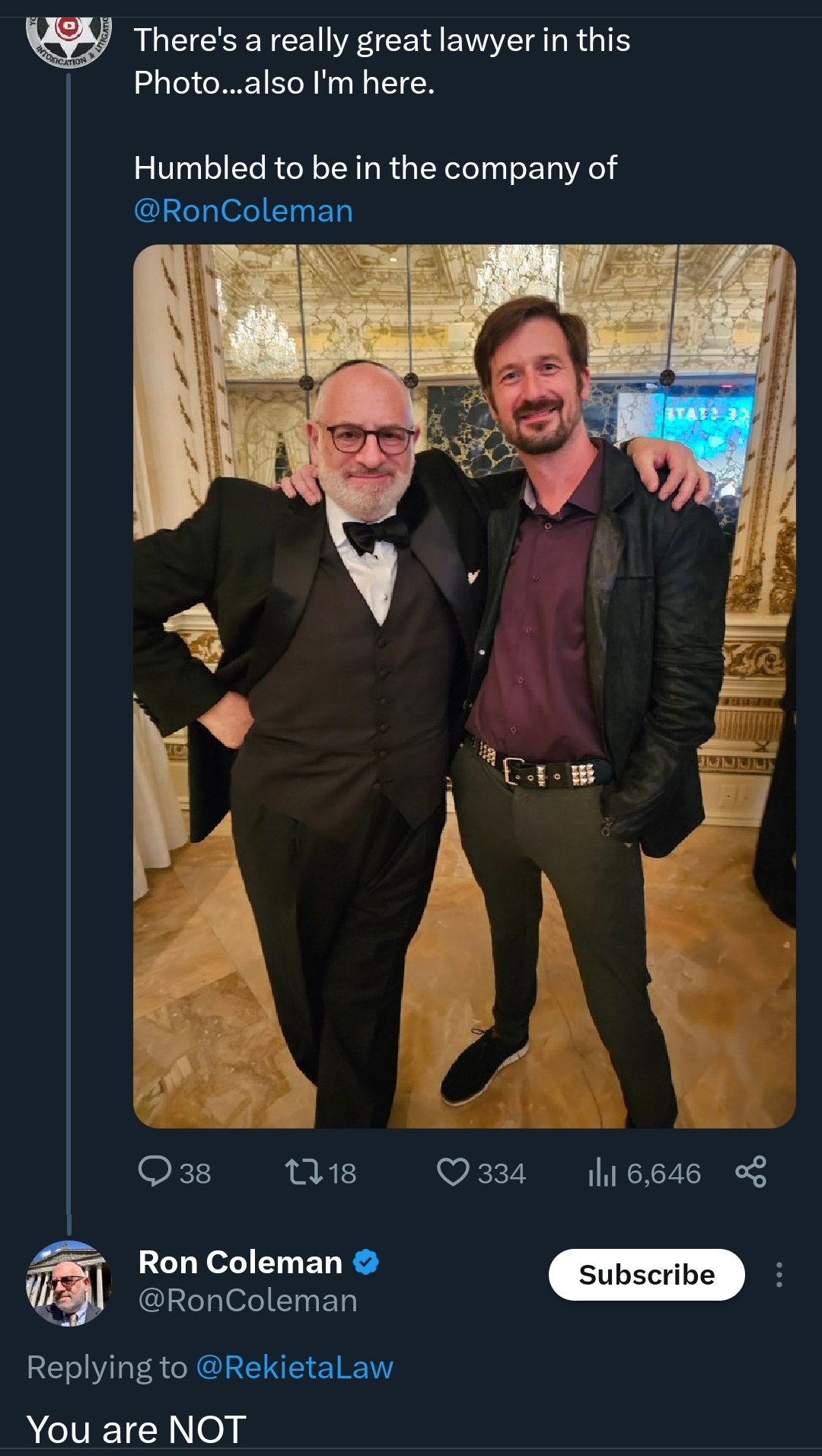The height and width of the screenshot is (1456, 822).
Task: Open the reply comment icon
Action: click(155, 1171)
